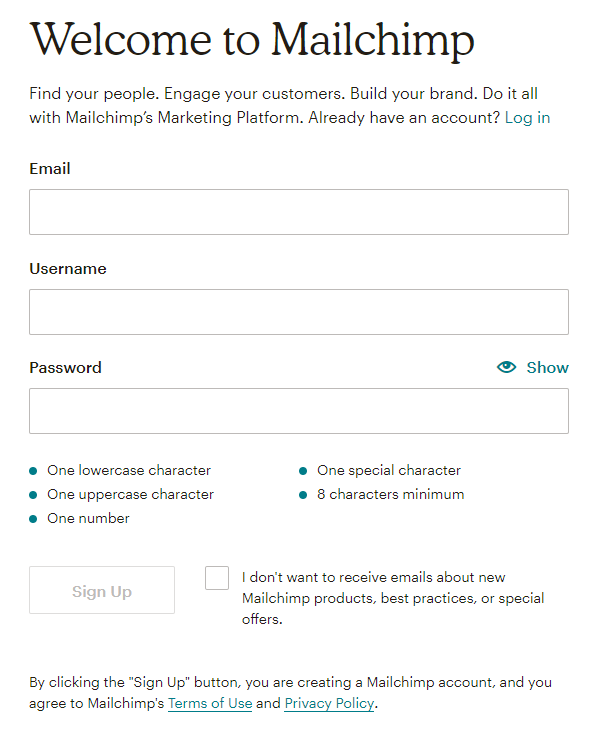The height and width of the screenshot is (734, 599).
Task: Click the bullet for One lowercase character
Action: (x=33, y=471)
